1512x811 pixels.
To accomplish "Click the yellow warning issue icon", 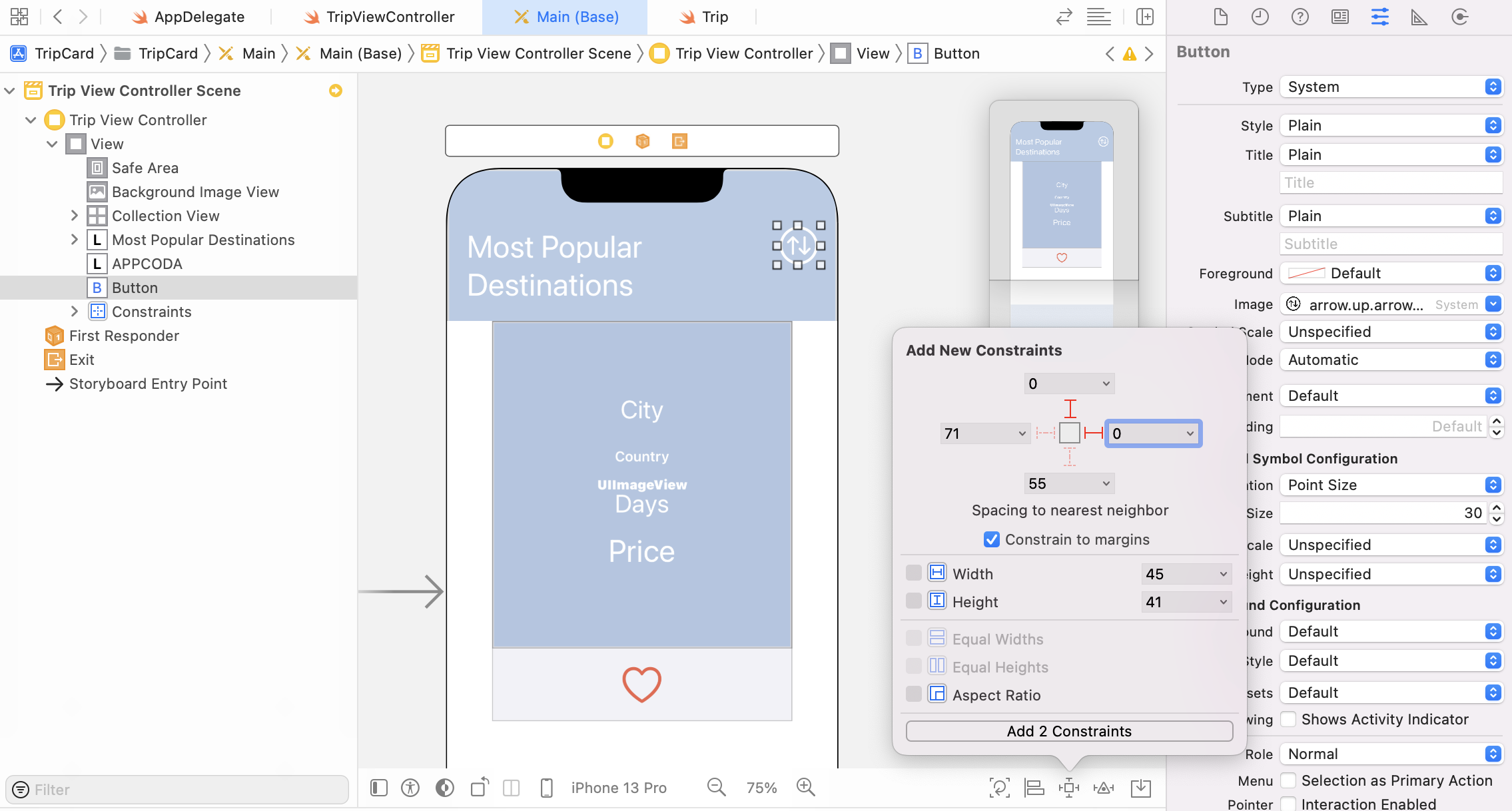I will pos(1129,54).
